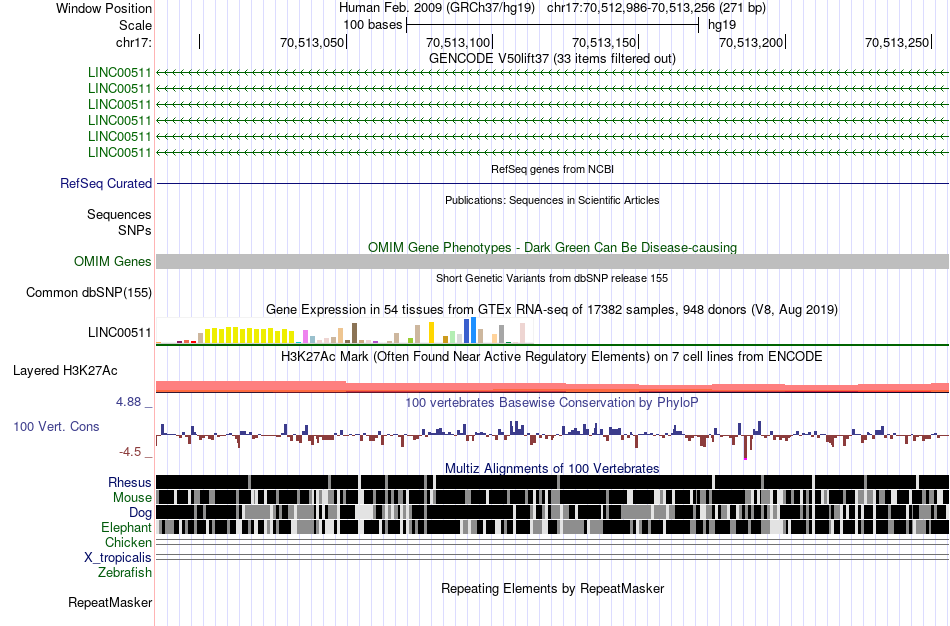
Task: Click the hg19 label beside scale bar
Action: pos(722,25)
